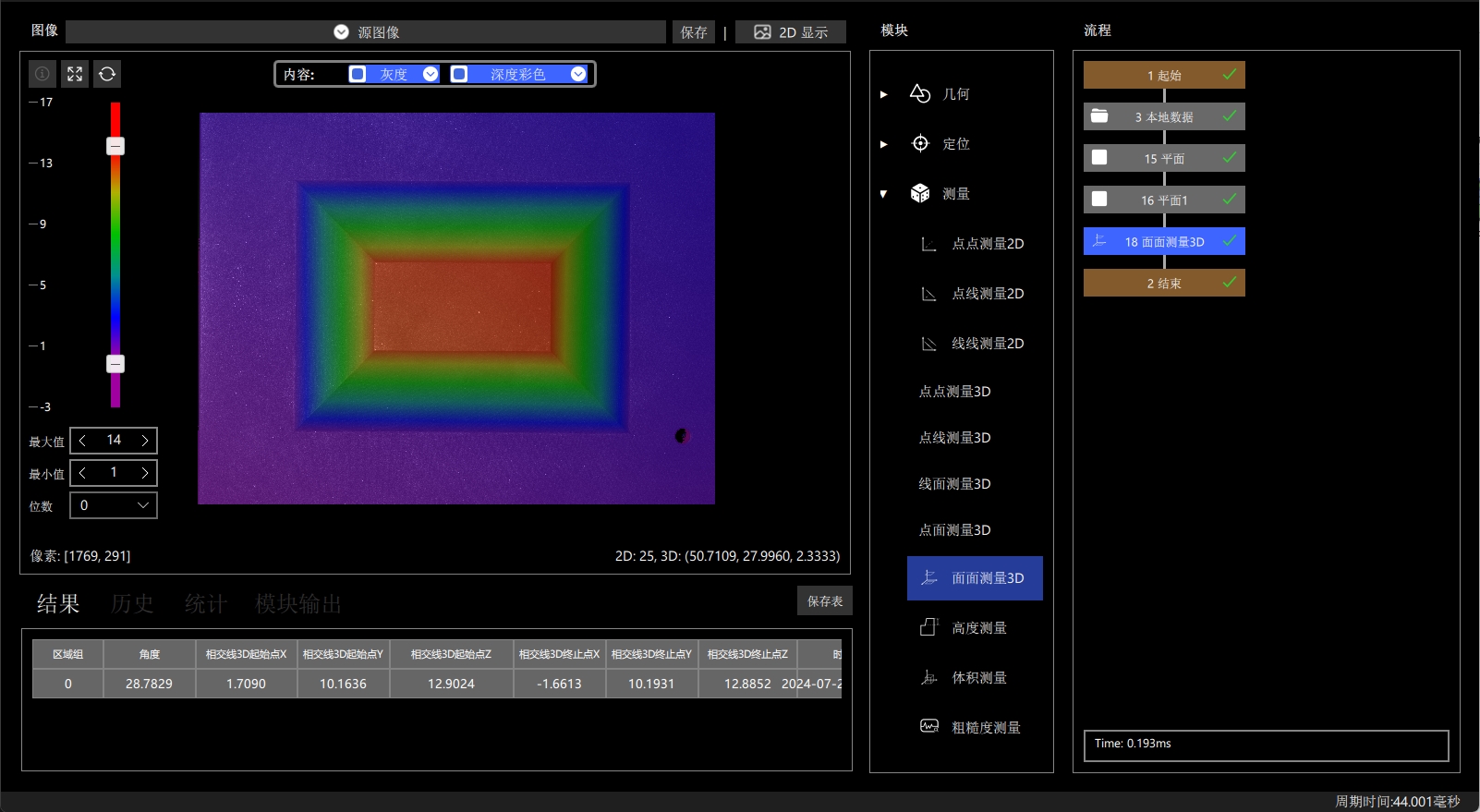Increase the 最小值 value
The height and width of the screenshot is (812, 1480).
[x=144, y=473]
